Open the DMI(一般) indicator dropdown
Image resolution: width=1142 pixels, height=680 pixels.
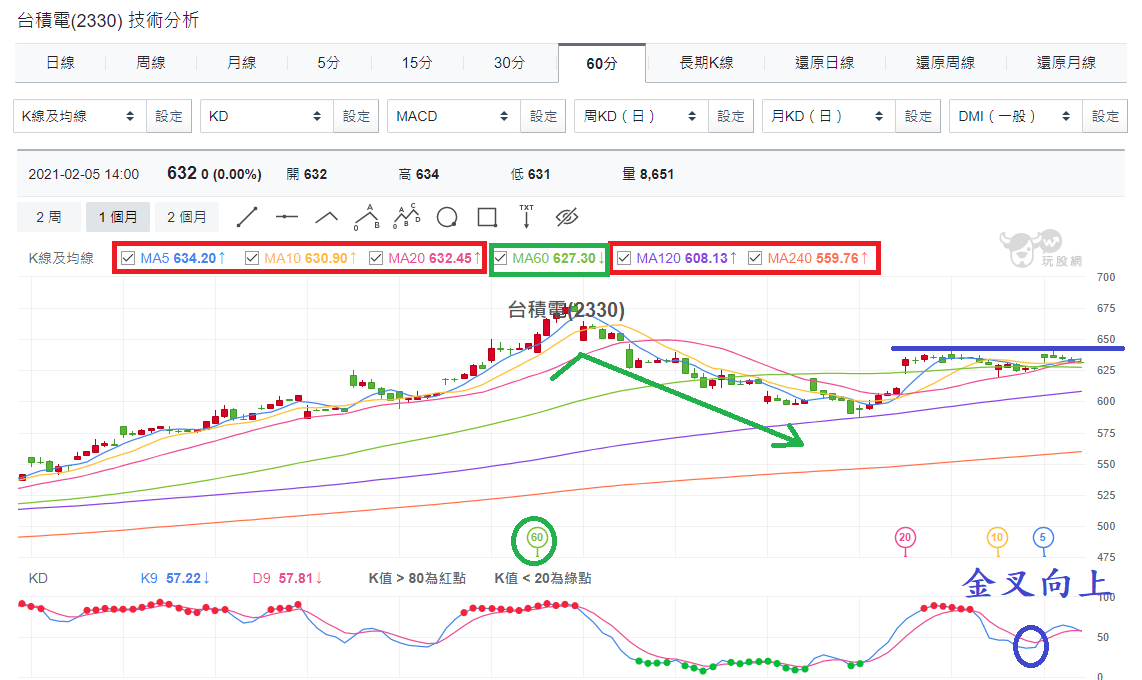click(1016, 116)
